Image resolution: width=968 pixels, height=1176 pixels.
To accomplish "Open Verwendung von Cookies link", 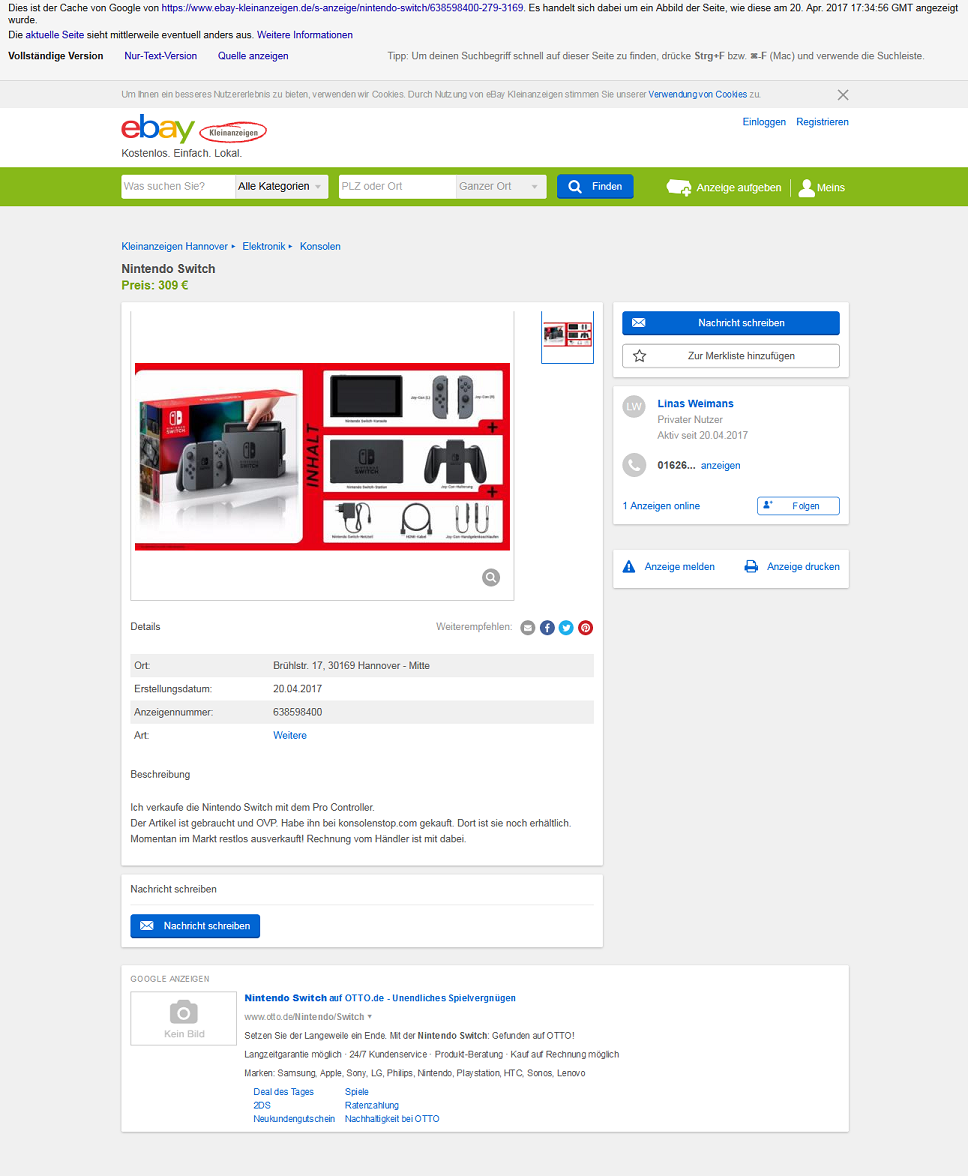I will pyautogui.click(x=697, y=94).
